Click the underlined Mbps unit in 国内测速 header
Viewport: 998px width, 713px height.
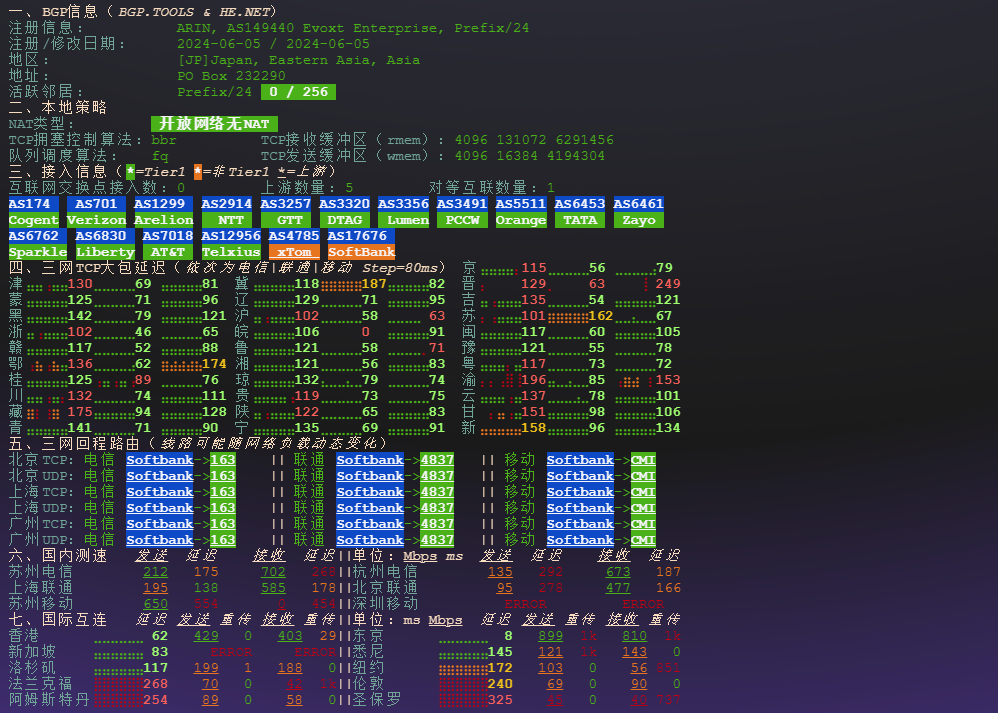tap(420, 556)
